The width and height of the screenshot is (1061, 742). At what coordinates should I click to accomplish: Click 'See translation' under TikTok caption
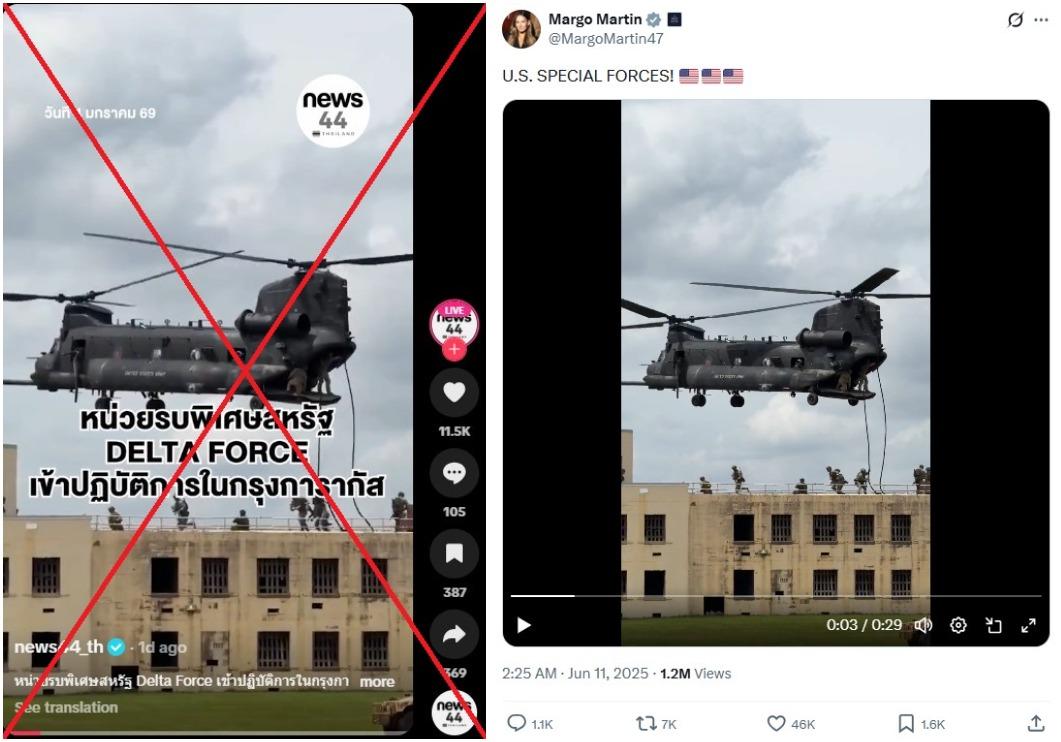(66, 708)
